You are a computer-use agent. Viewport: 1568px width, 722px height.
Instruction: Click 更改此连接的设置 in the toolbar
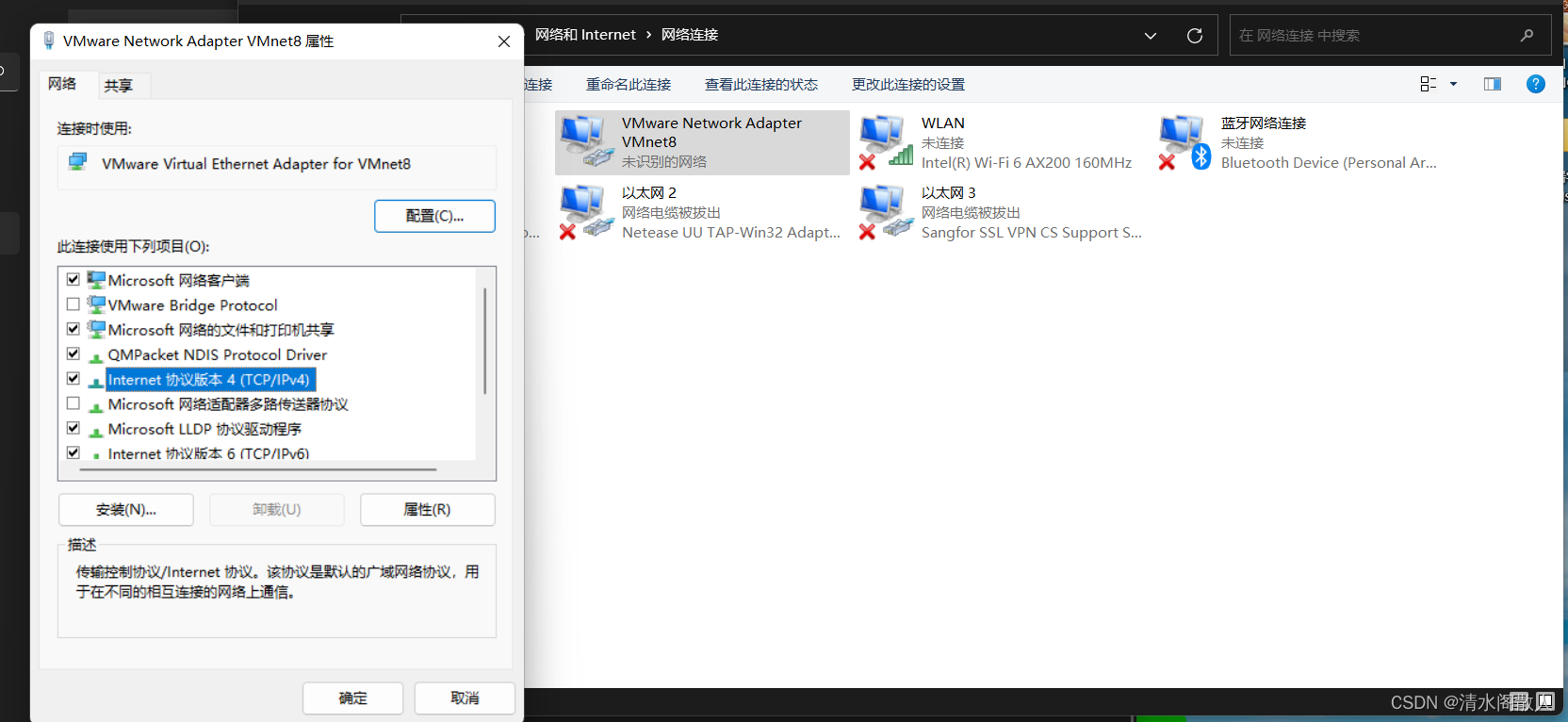coord(908,84)
